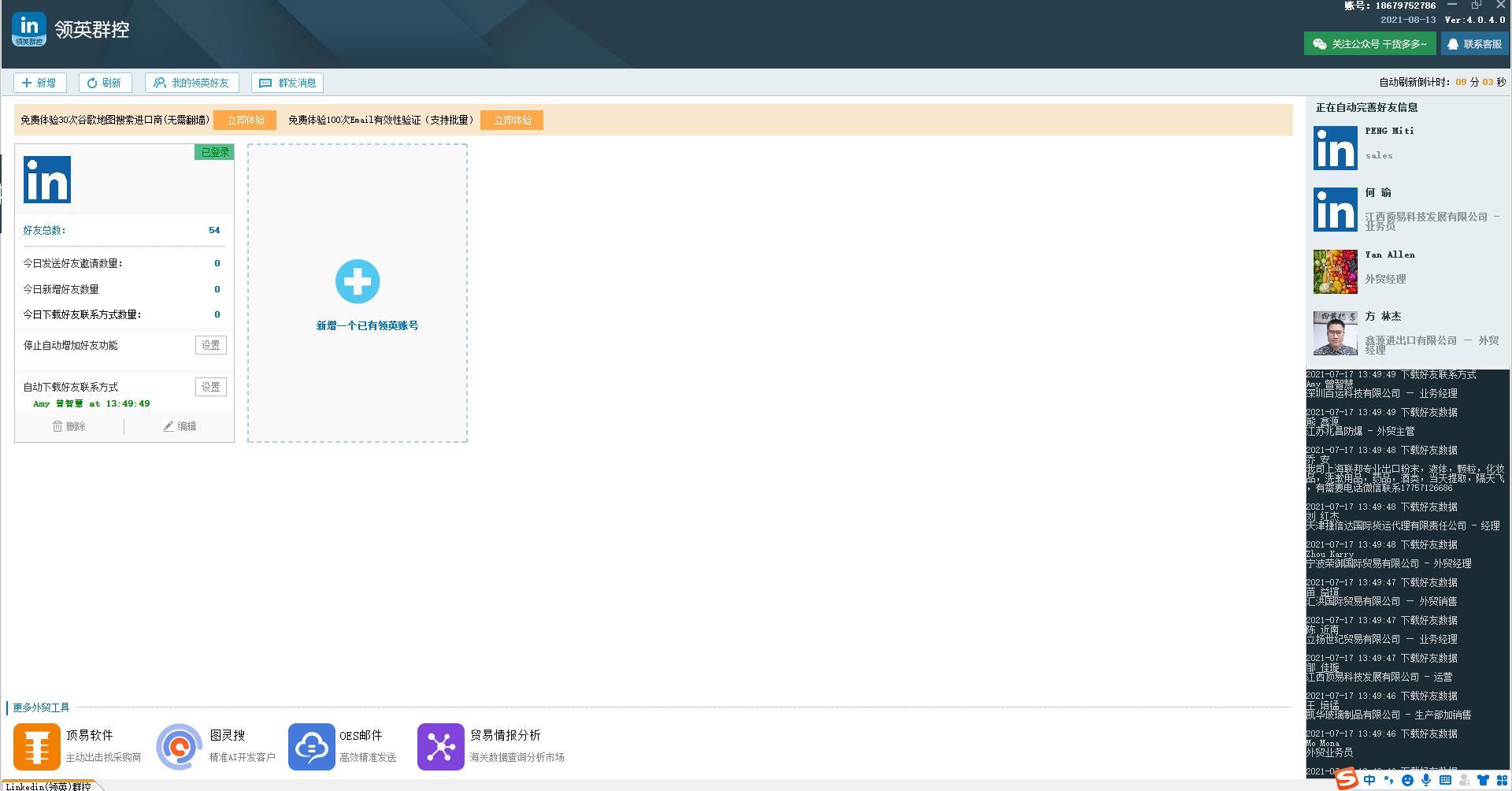This screenshot has width=1512, height=791.
Task: Click the Sogou input method S logo
Action: click(1347, 779)
